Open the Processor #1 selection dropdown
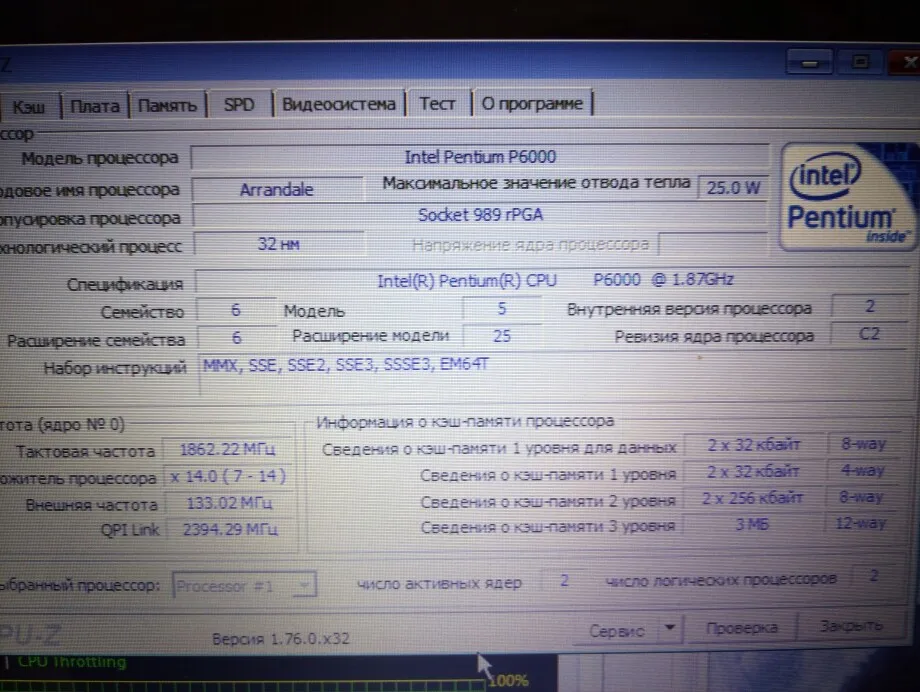Screen dimensions: 920x692 tap(245, 586)
